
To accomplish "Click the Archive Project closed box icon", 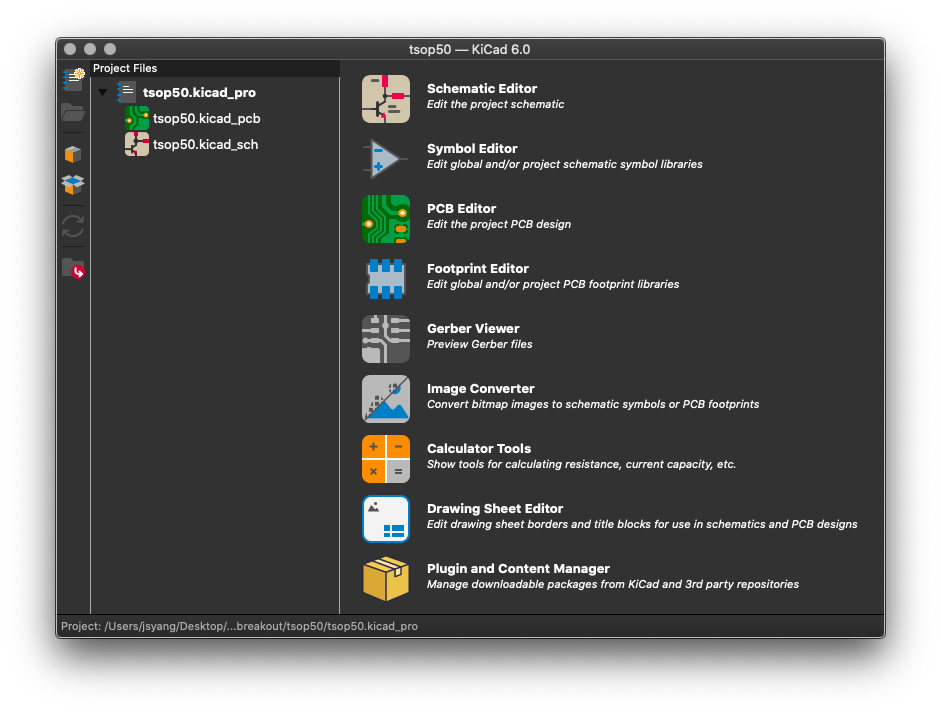I will coord(73,155).
